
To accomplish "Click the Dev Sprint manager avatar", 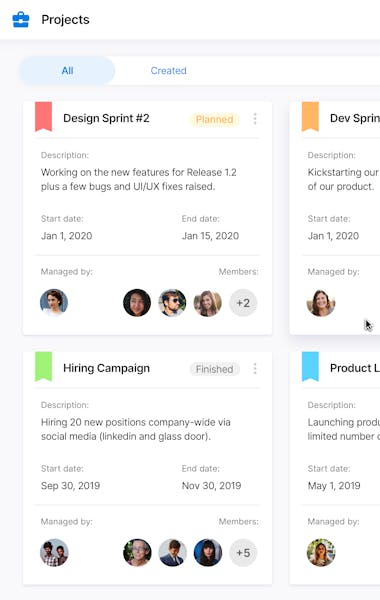I will pos(321,303).
